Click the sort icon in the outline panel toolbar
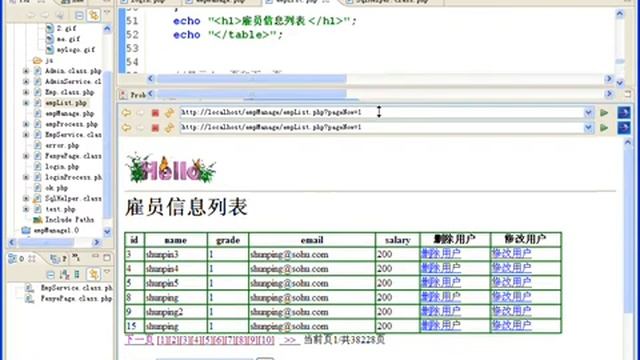640x360 pixels. (64, 274)
